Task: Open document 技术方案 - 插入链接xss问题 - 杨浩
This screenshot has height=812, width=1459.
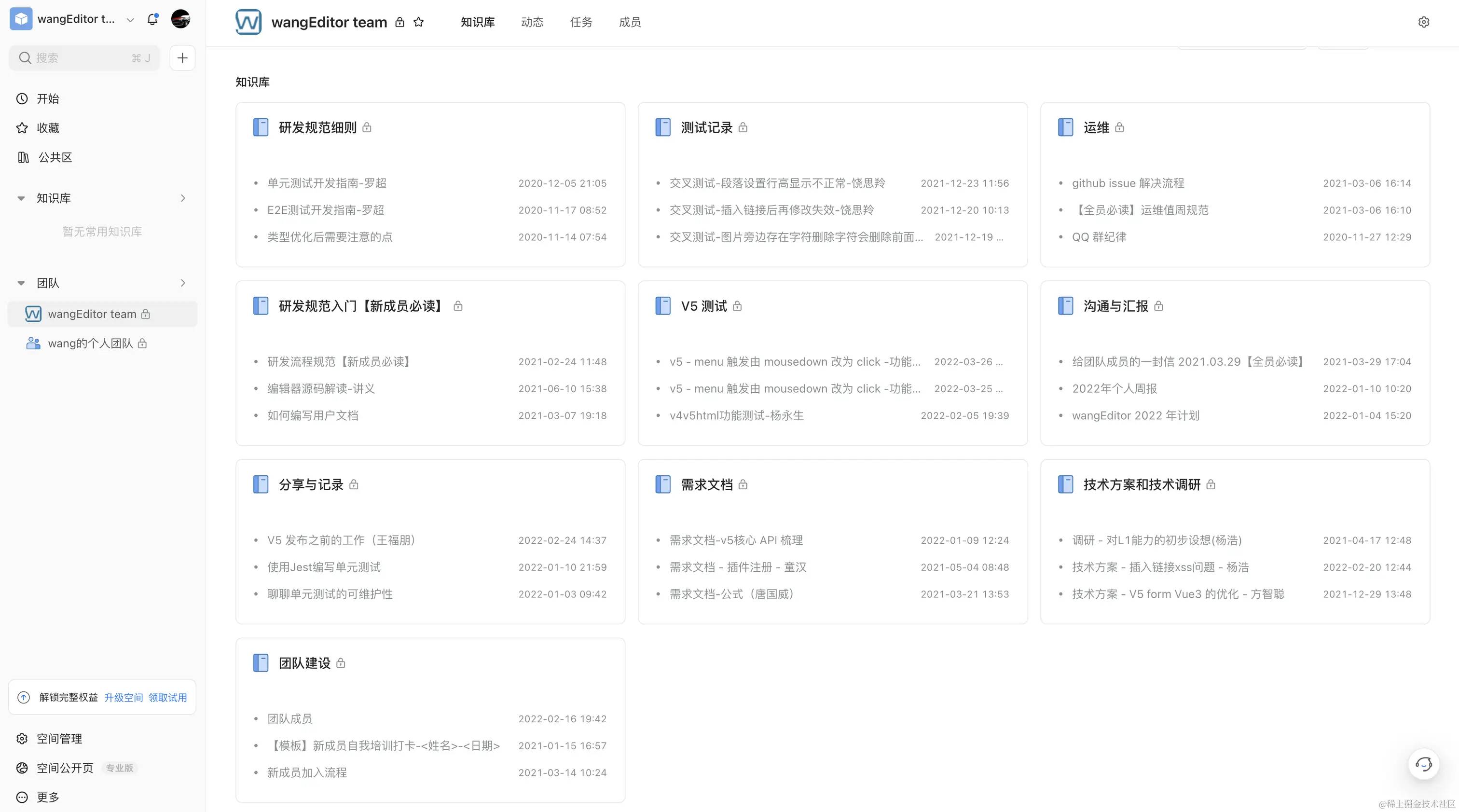Action: (1160, 567)
